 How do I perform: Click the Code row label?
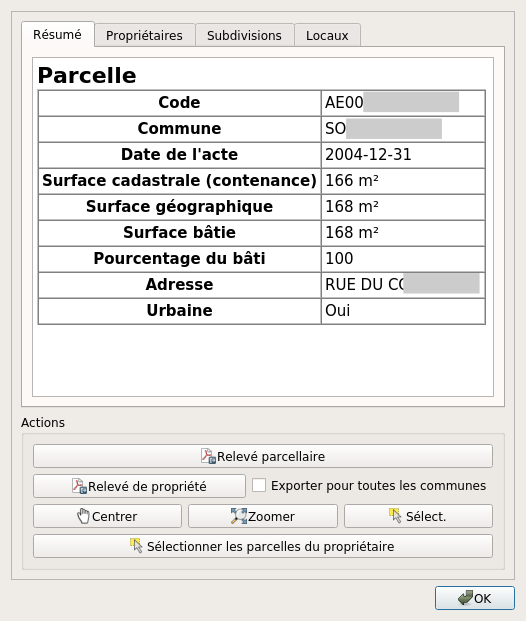point(179,103)
